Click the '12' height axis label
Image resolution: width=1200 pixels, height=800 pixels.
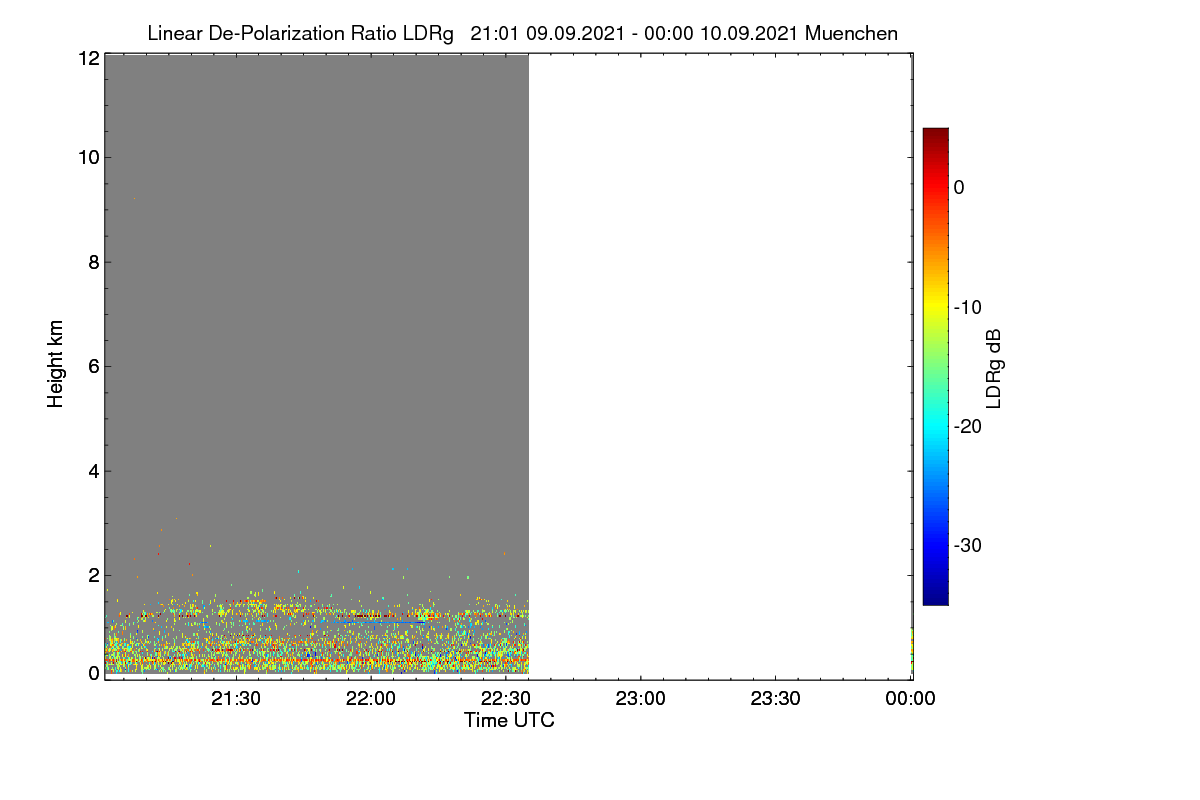click(88, 59)
